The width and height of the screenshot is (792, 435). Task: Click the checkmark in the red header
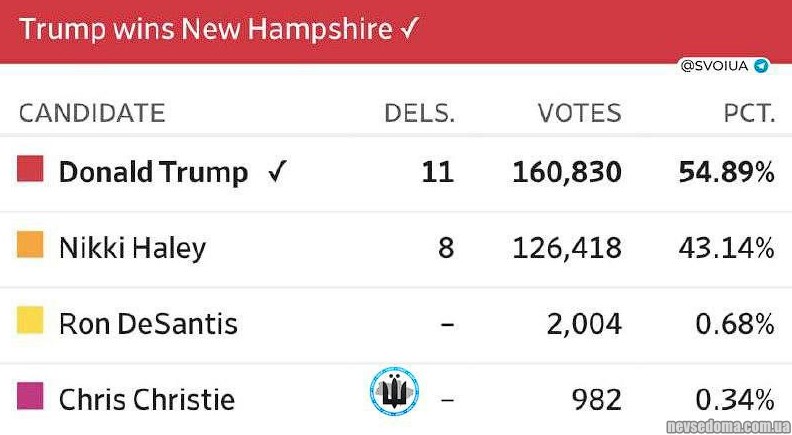tap(407, 28)
